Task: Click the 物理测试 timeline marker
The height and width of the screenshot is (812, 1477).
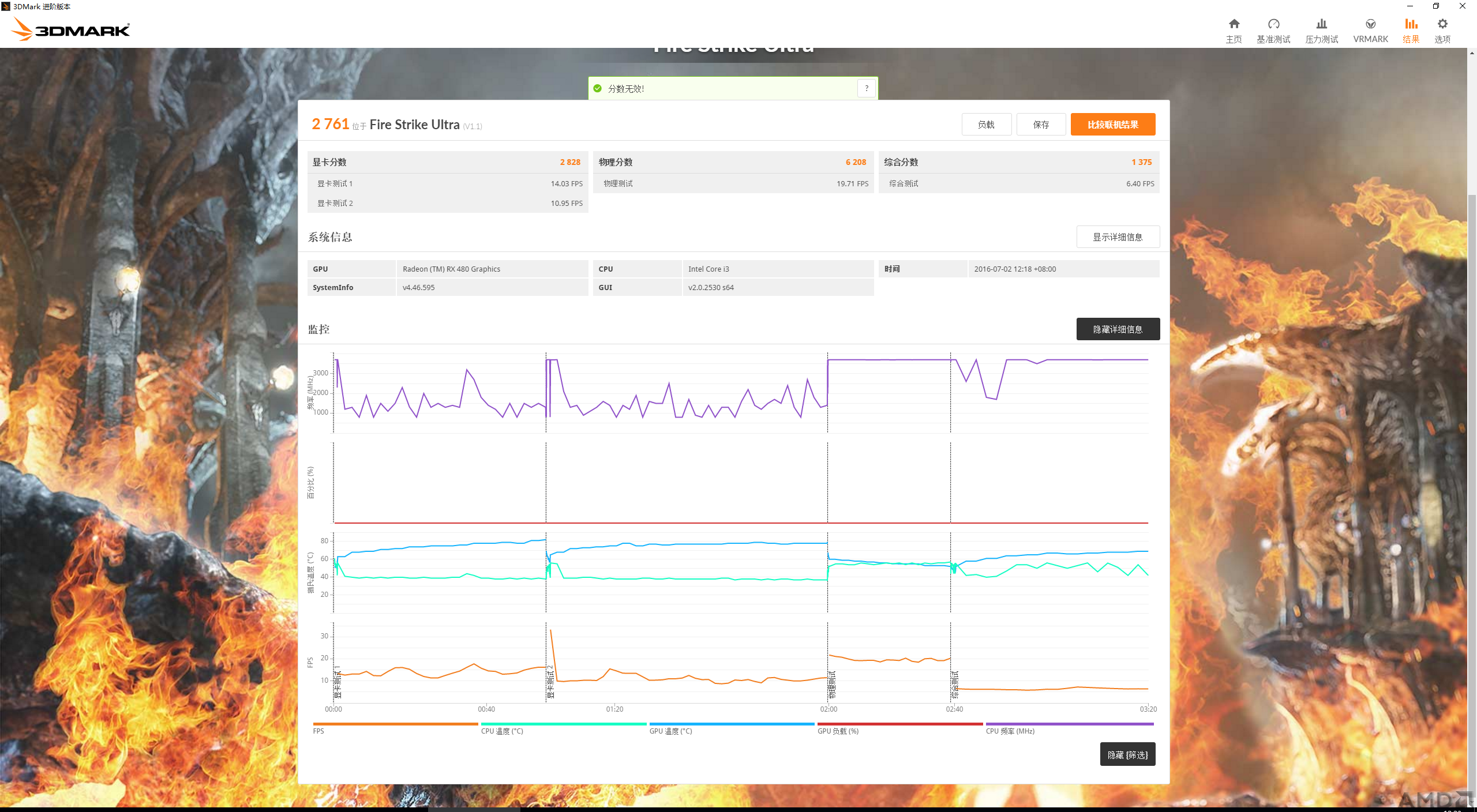Action: tap(832, 685)
